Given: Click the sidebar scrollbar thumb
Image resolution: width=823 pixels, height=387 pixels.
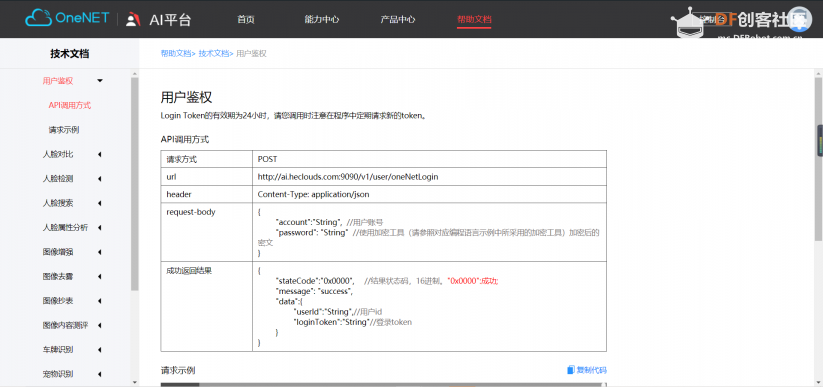Looking at the screenshot, I should (135, 184).
